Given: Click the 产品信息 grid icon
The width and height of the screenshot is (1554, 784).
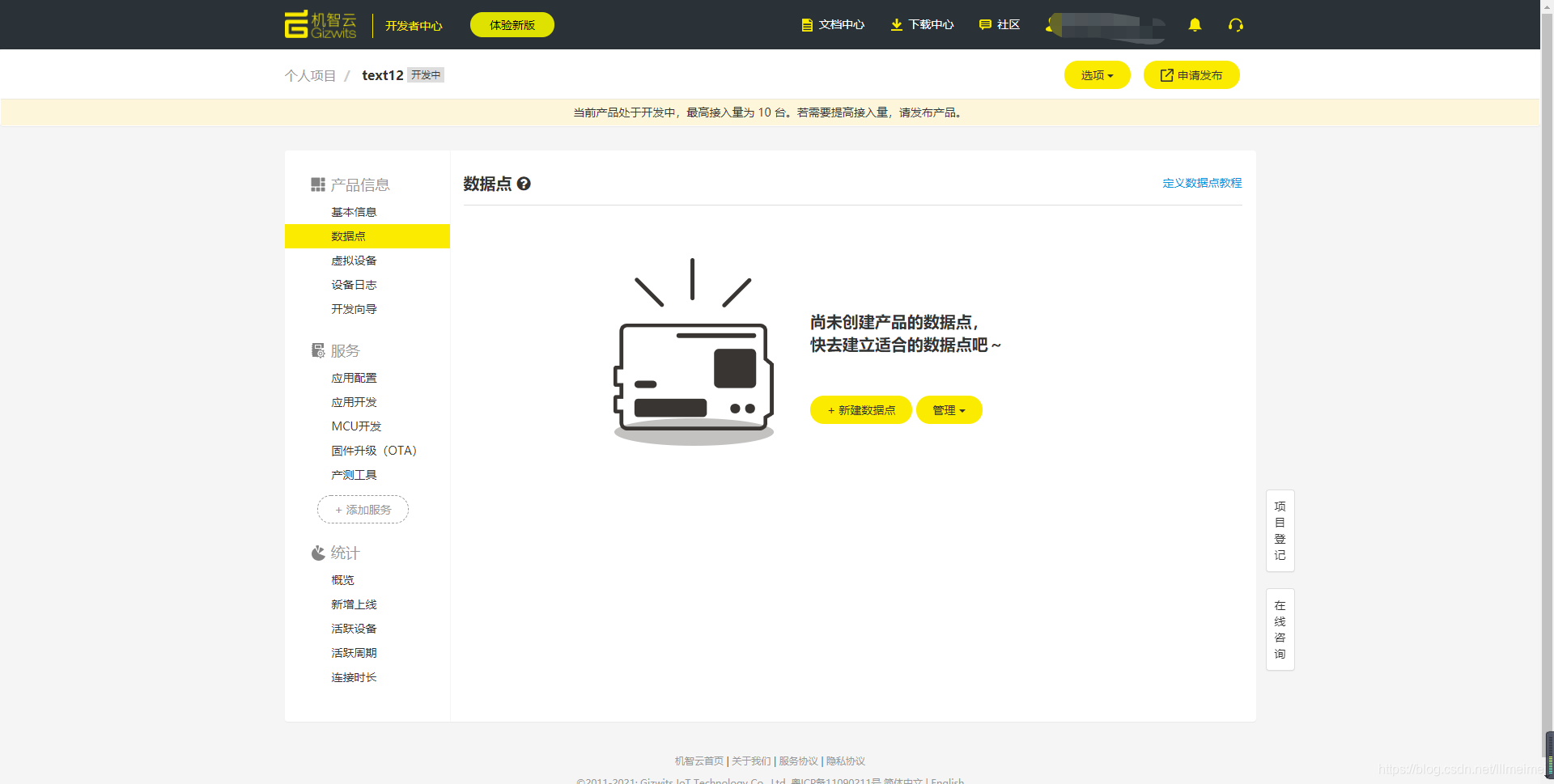Looking at the screenshot, I should (x=318, y=184).
